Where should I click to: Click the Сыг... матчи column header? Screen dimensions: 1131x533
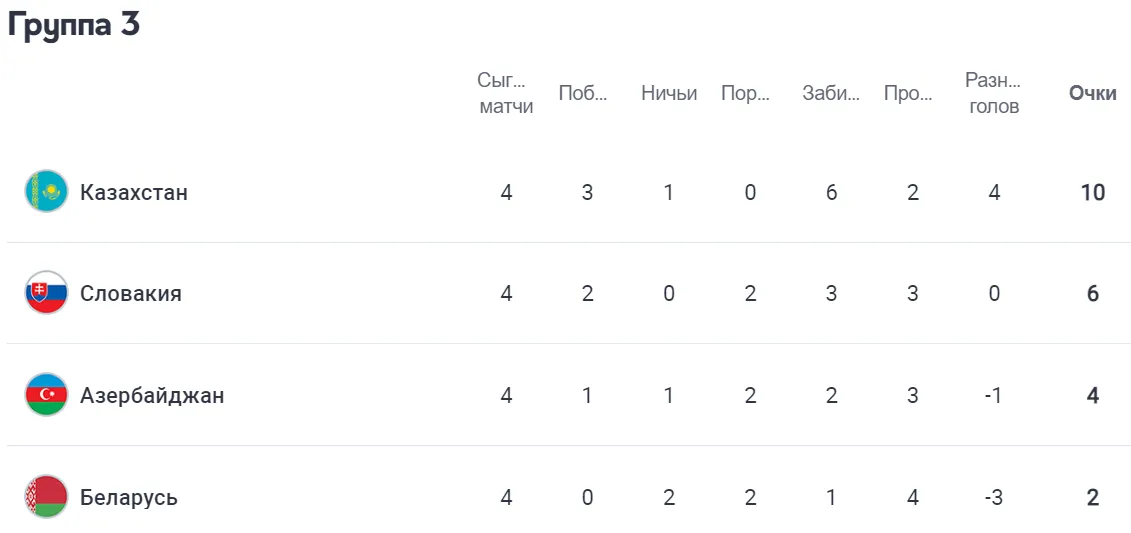(506, 94)
